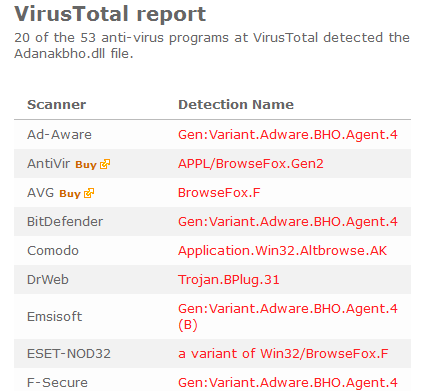
Task: Click the Emsisoft scanner name
Action: (x=54, y=317)
